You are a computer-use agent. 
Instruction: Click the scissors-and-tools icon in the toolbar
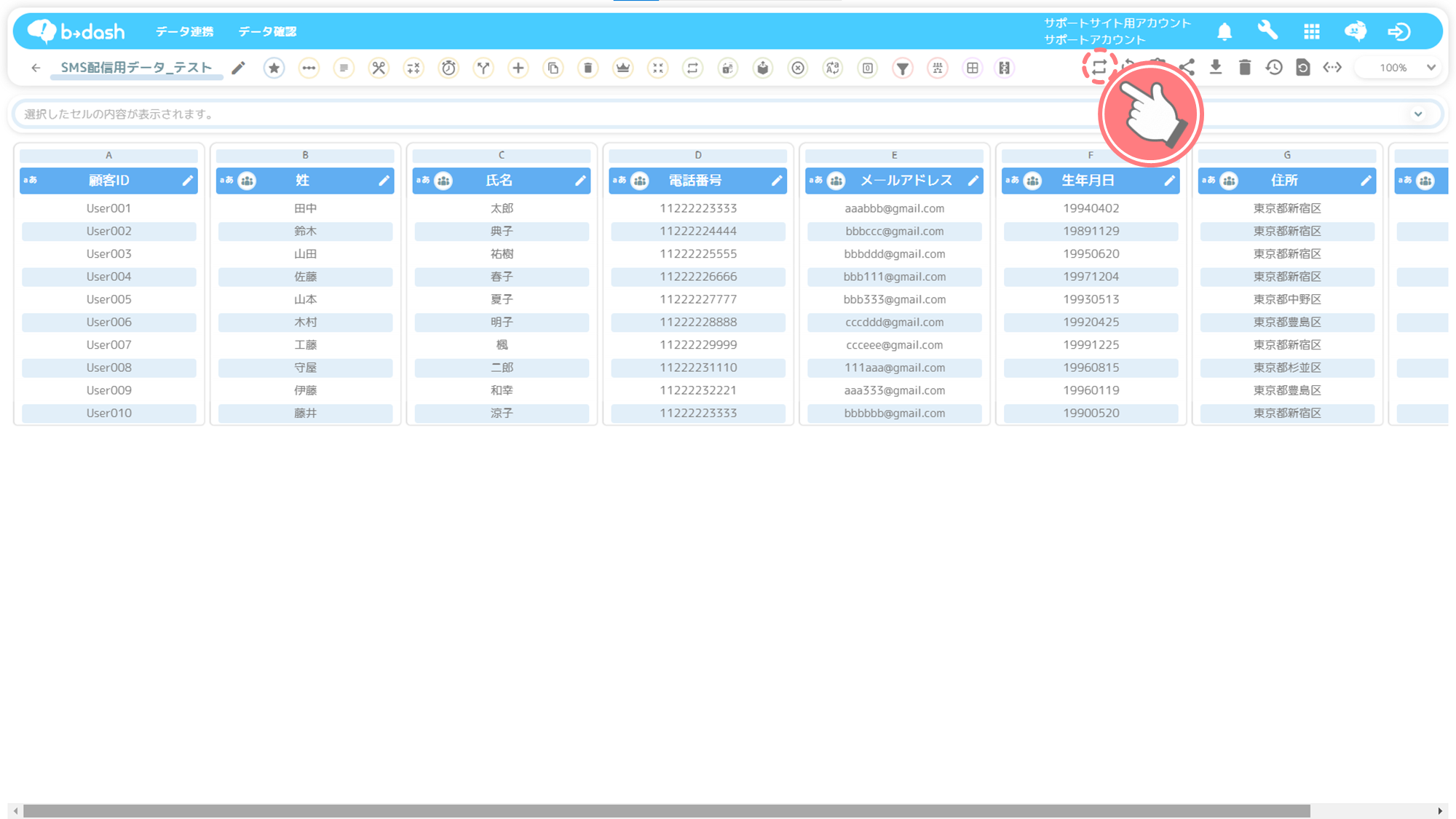click(x=379, y=68)
